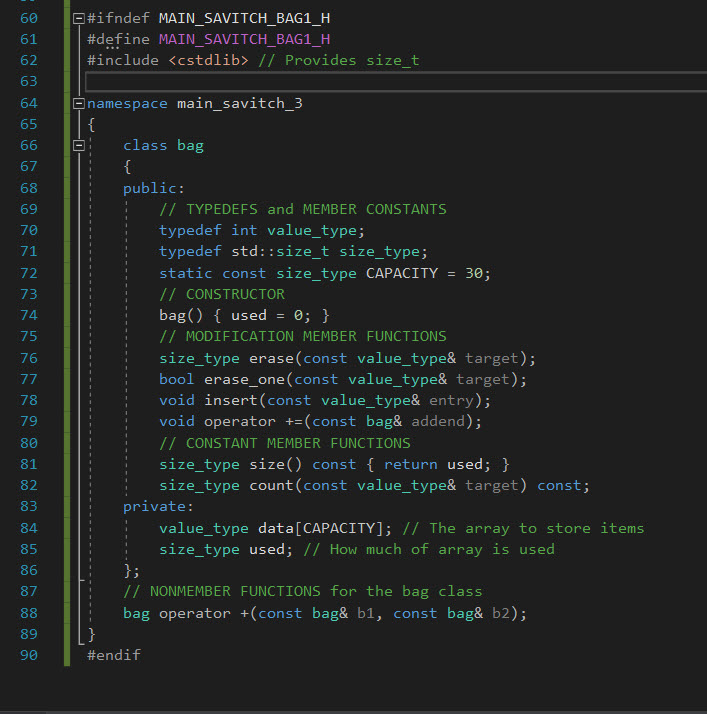Click the 'size()' function on line 81

pos(275,464)
